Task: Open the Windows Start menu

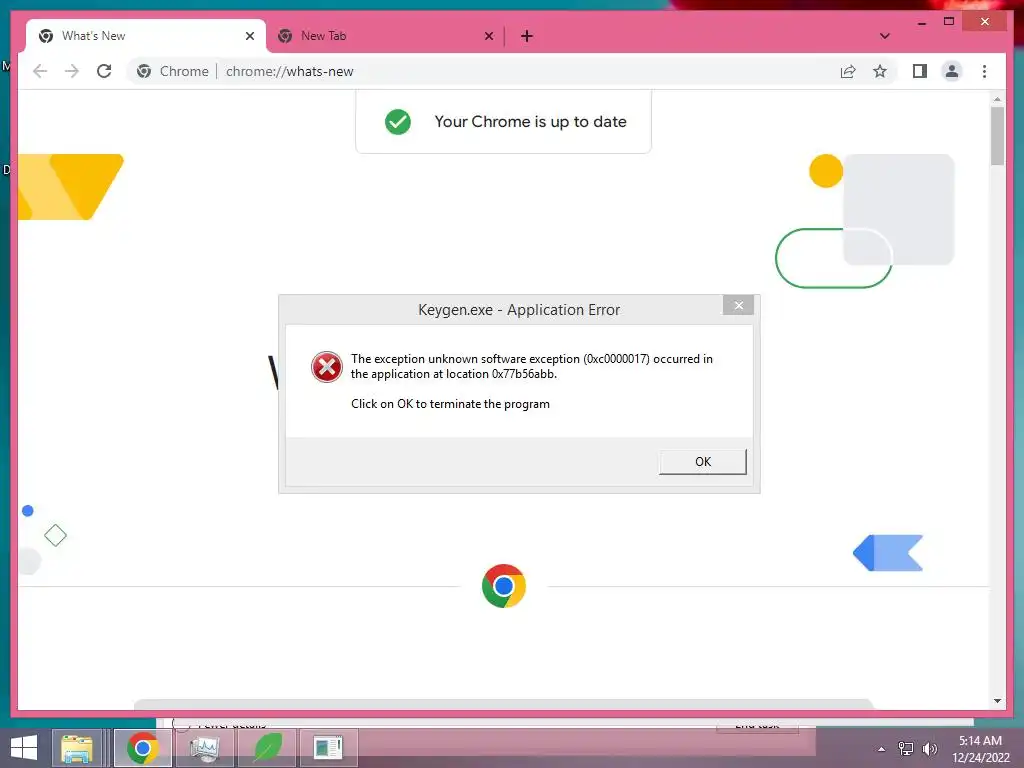Action: (x=24, y=748)
